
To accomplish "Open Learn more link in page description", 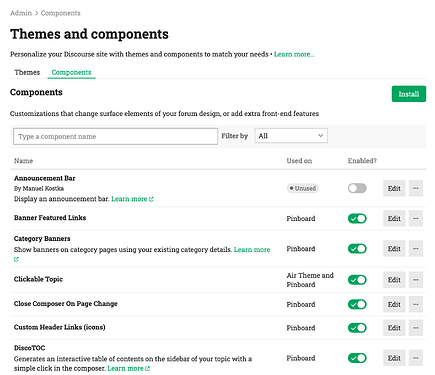I will [x=294, y=54].
